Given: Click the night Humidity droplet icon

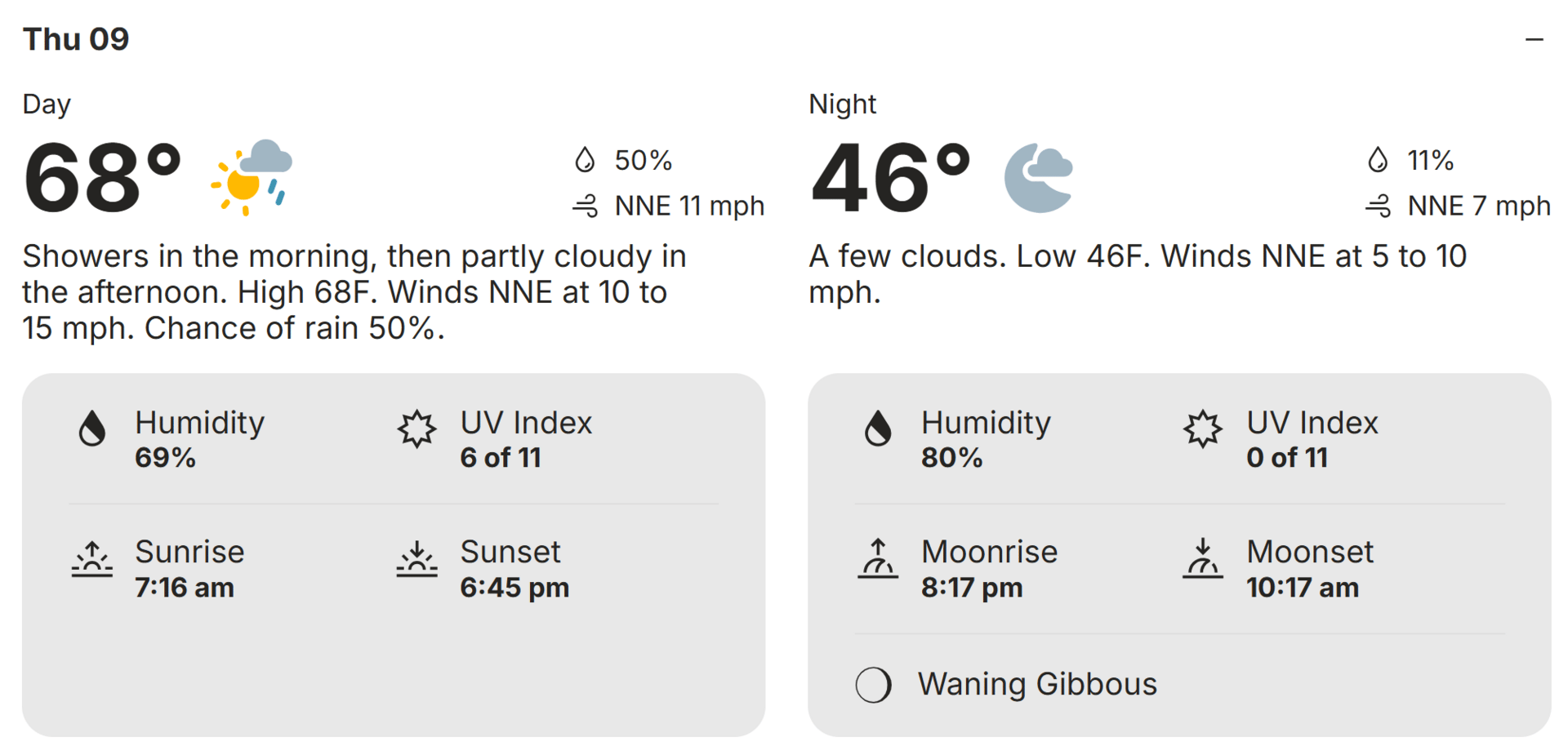Looking at the screenshot, I should point(878,429).
